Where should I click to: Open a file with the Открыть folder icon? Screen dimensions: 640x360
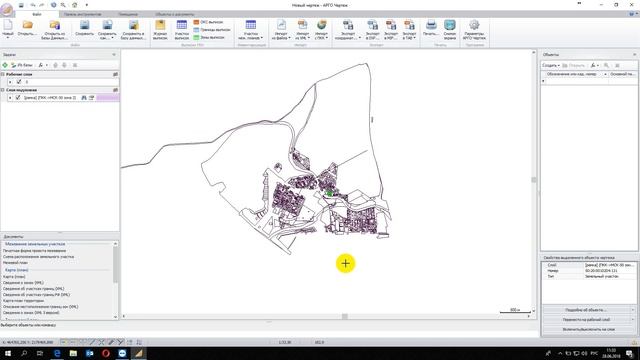[x=27, y=26]
